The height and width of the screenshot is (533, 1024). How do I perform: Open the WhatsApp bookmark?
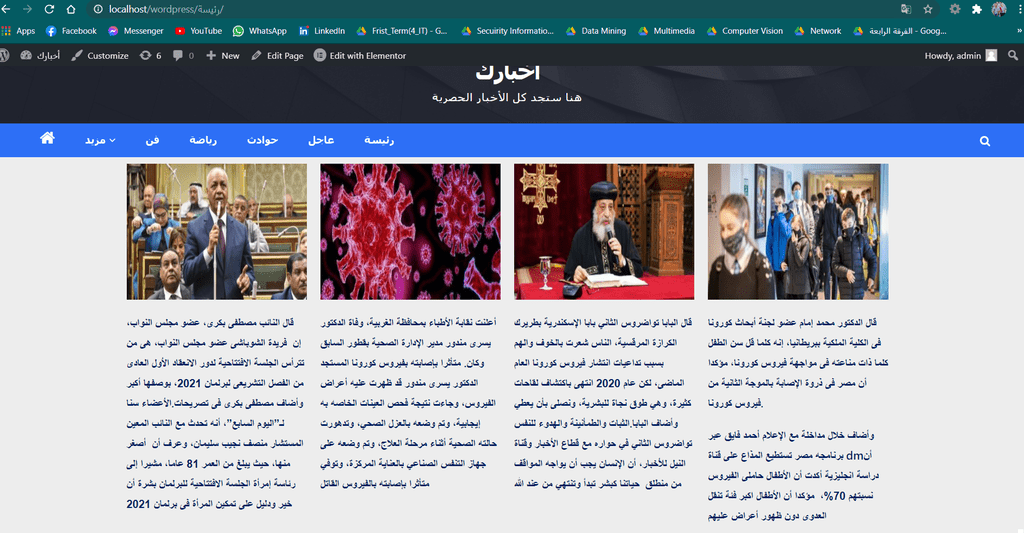point(260,31)
